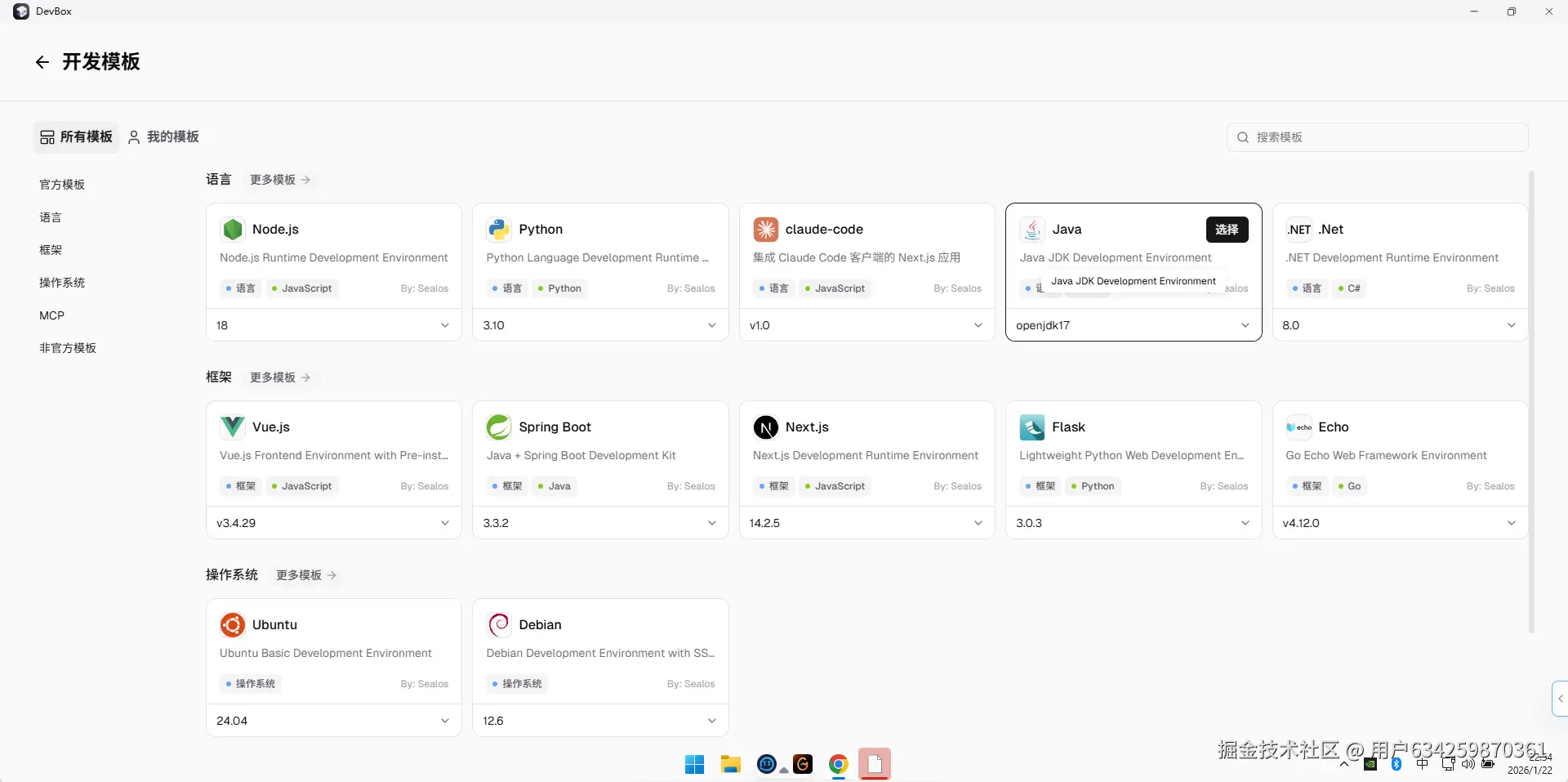
Task: Open File Explorer from the taskbar
Action: coord(731,764)
